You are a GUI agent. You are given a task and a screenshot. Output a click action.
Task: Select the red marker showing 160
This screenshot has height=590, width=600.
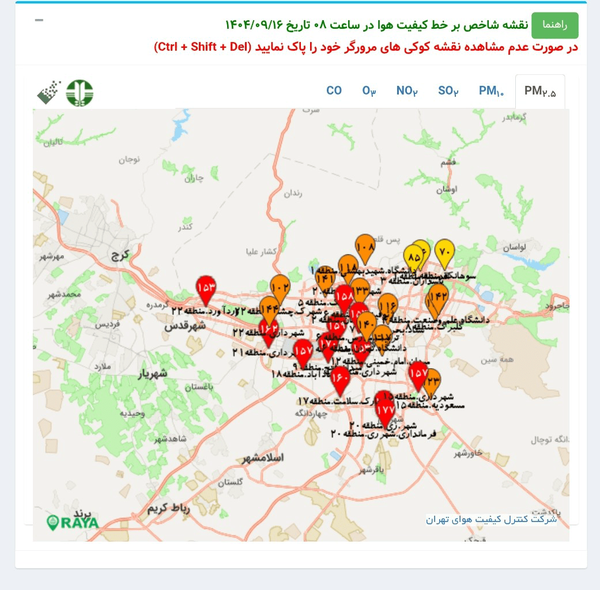click(x=340, y=378)
